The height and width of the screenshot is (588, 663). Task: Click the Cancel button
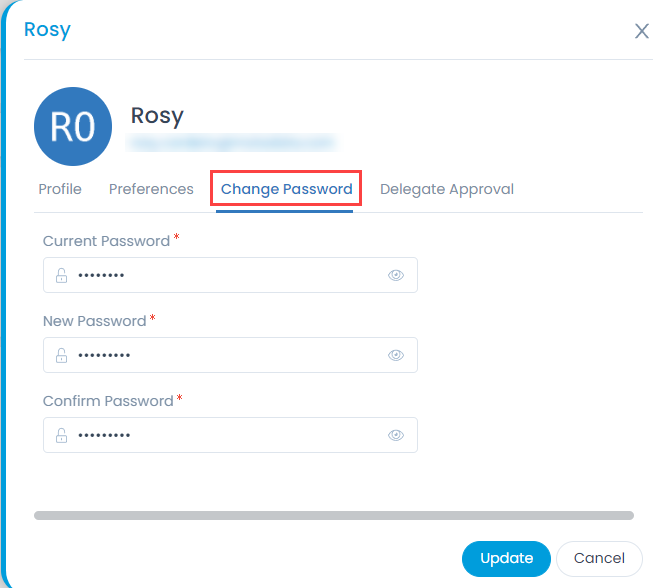click(x=599, y=558)
